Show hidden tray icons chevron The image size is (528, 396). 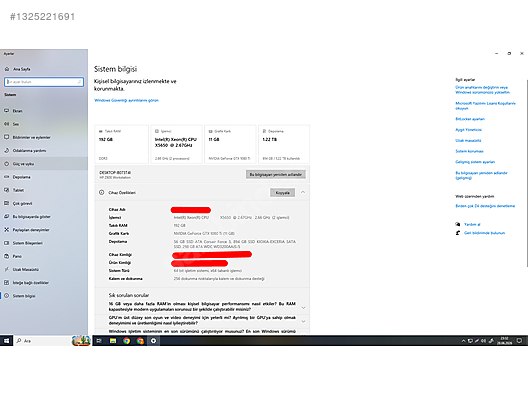tap(463, 341)
